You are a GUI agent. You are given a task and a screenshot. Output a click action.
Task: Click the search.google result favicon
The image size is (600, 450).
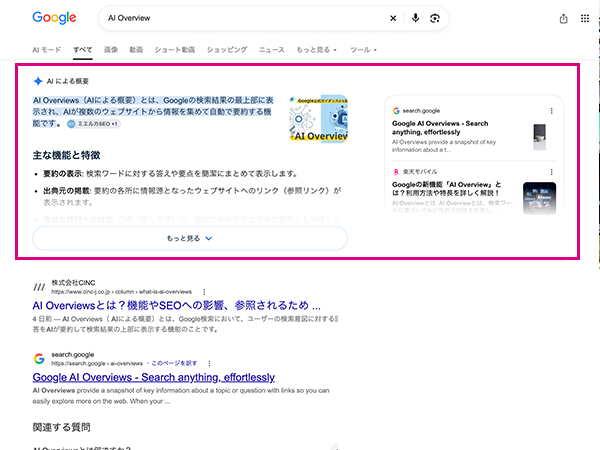[39, 359]
